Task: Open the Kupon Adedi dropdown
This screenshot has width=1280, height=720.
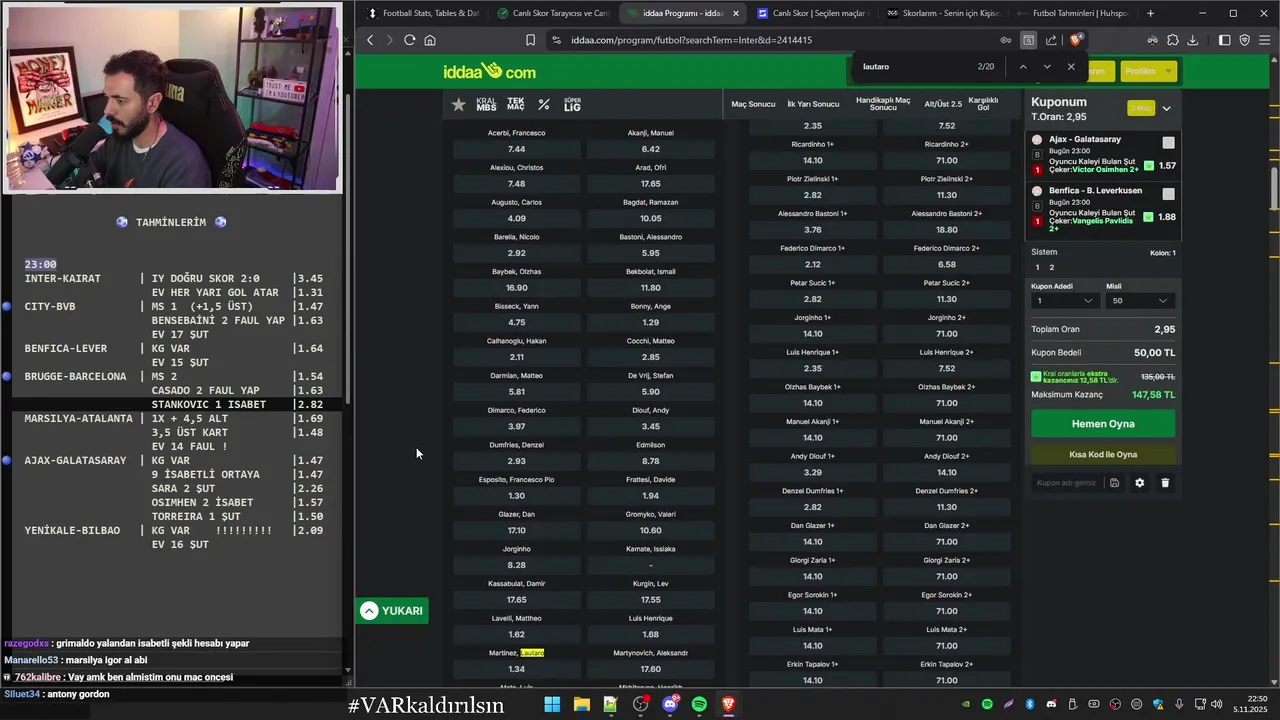Action: (1064, 301)
